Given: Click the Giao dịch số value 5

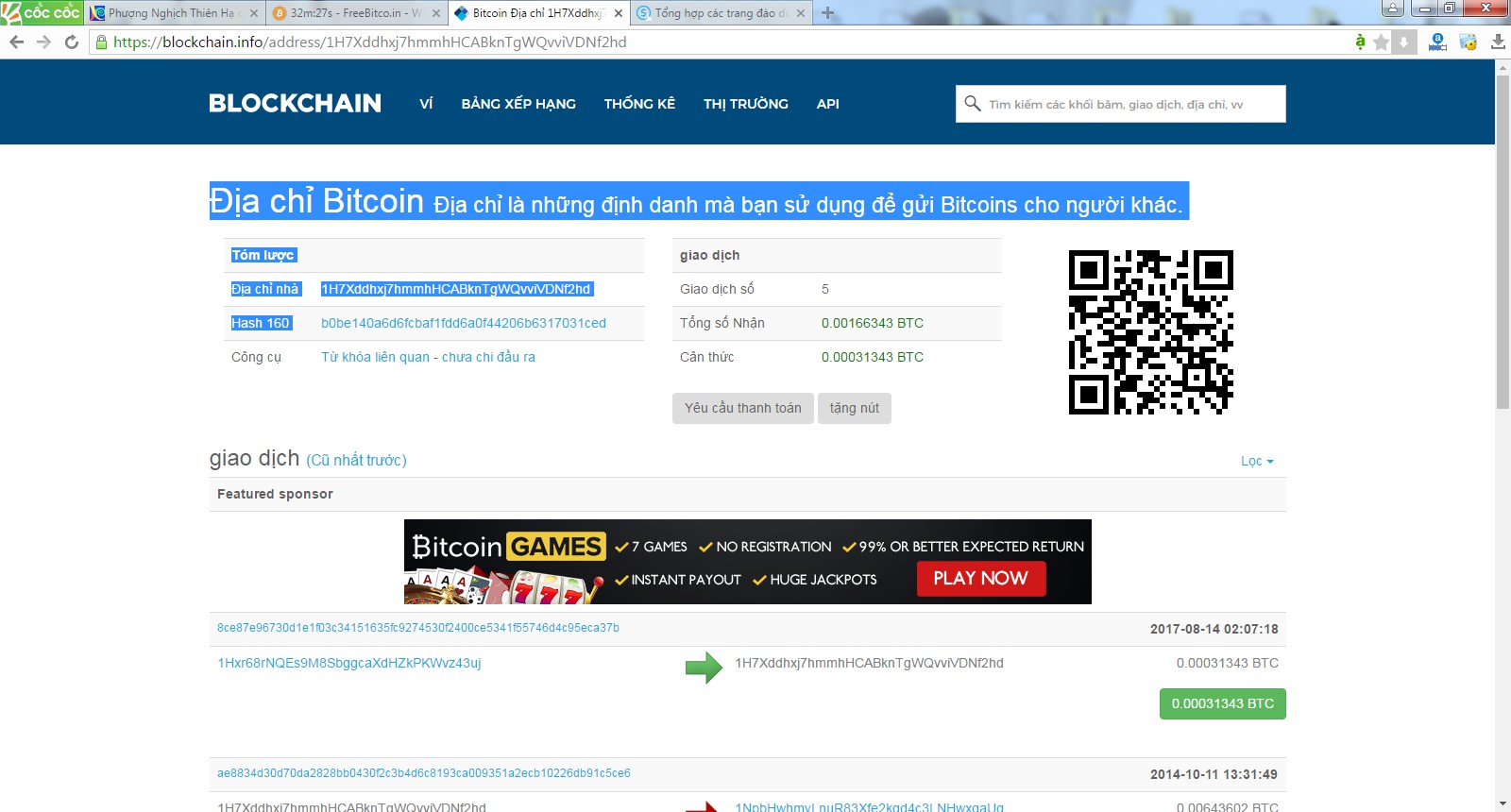Looking at the screenshot, I should point(825,289).
